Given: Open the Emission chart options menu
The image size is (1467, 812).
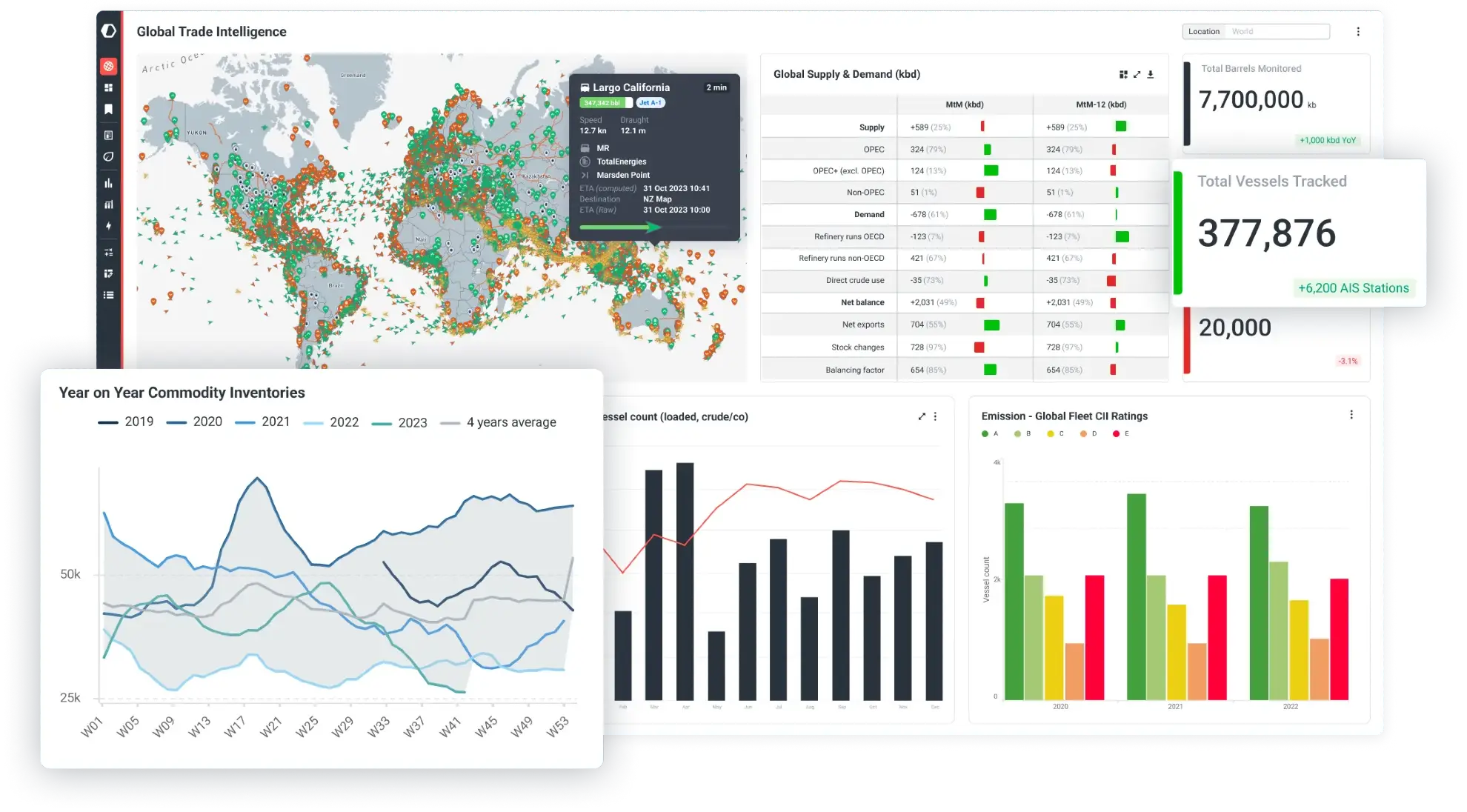Looking at the screenshot, I should [1351, 416].
